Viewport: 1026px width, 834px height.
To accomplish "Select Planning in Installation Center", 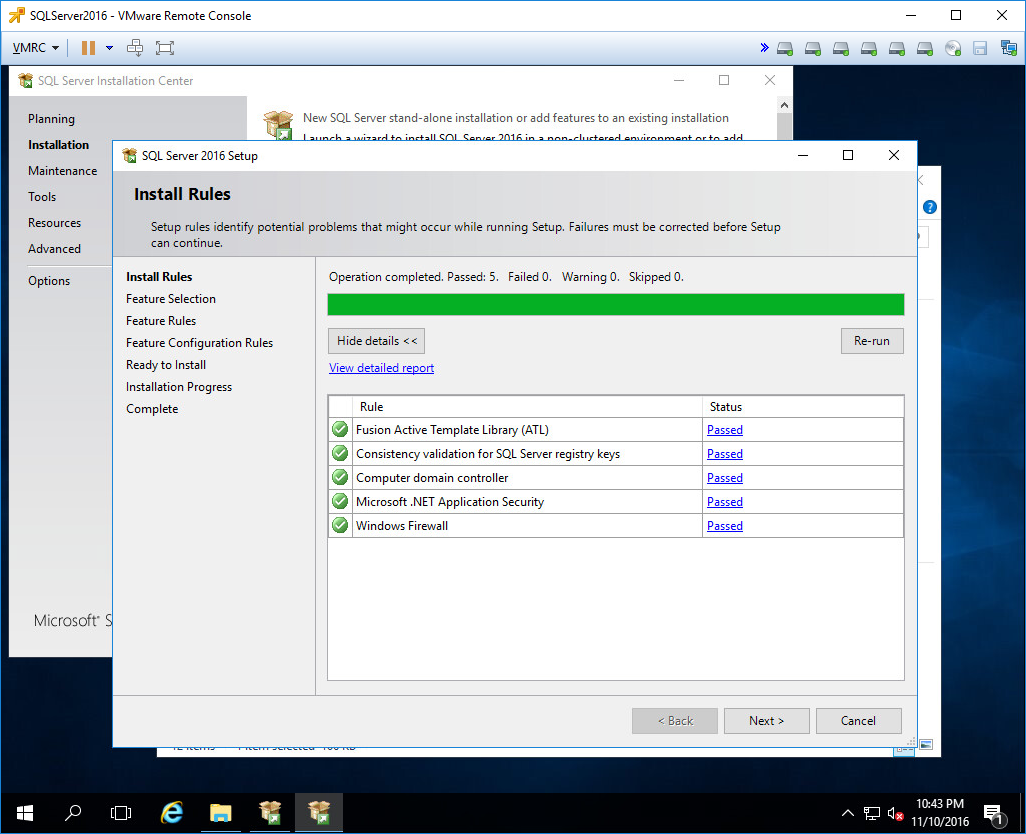I will click(51, 119).
